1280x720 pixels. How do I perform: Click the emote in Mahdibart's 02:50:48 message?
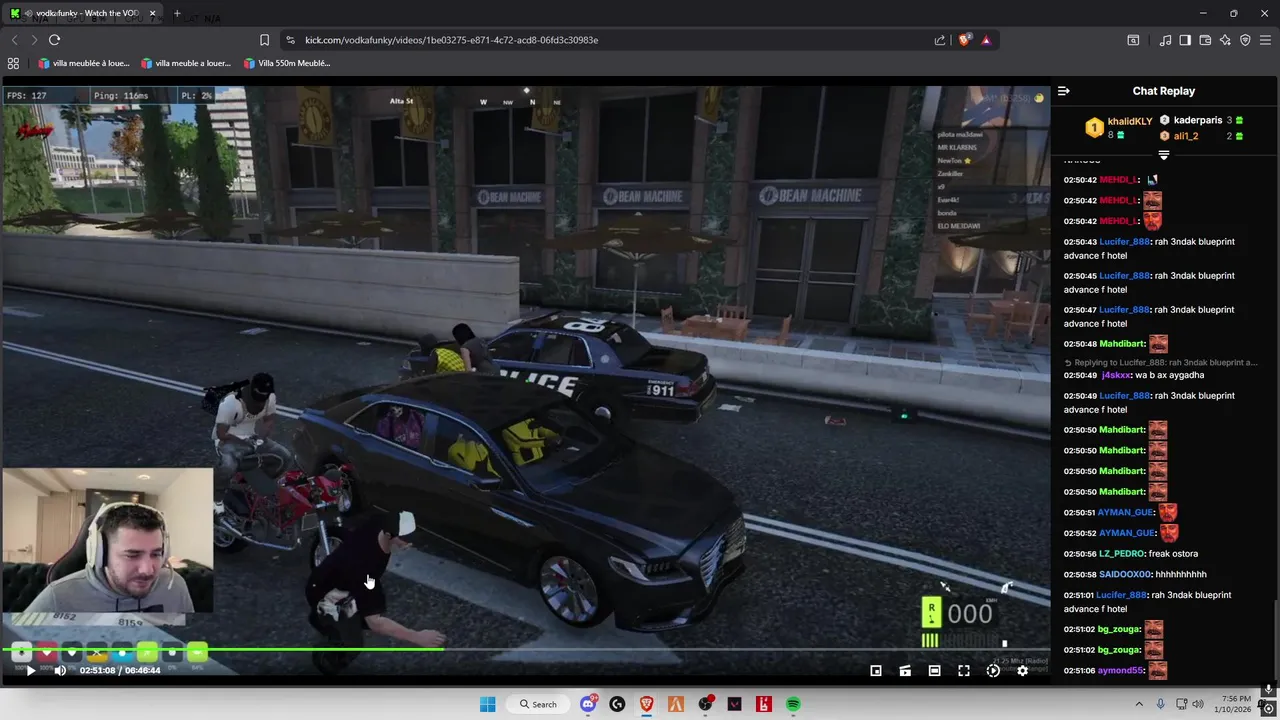[x=1158, y=344]
